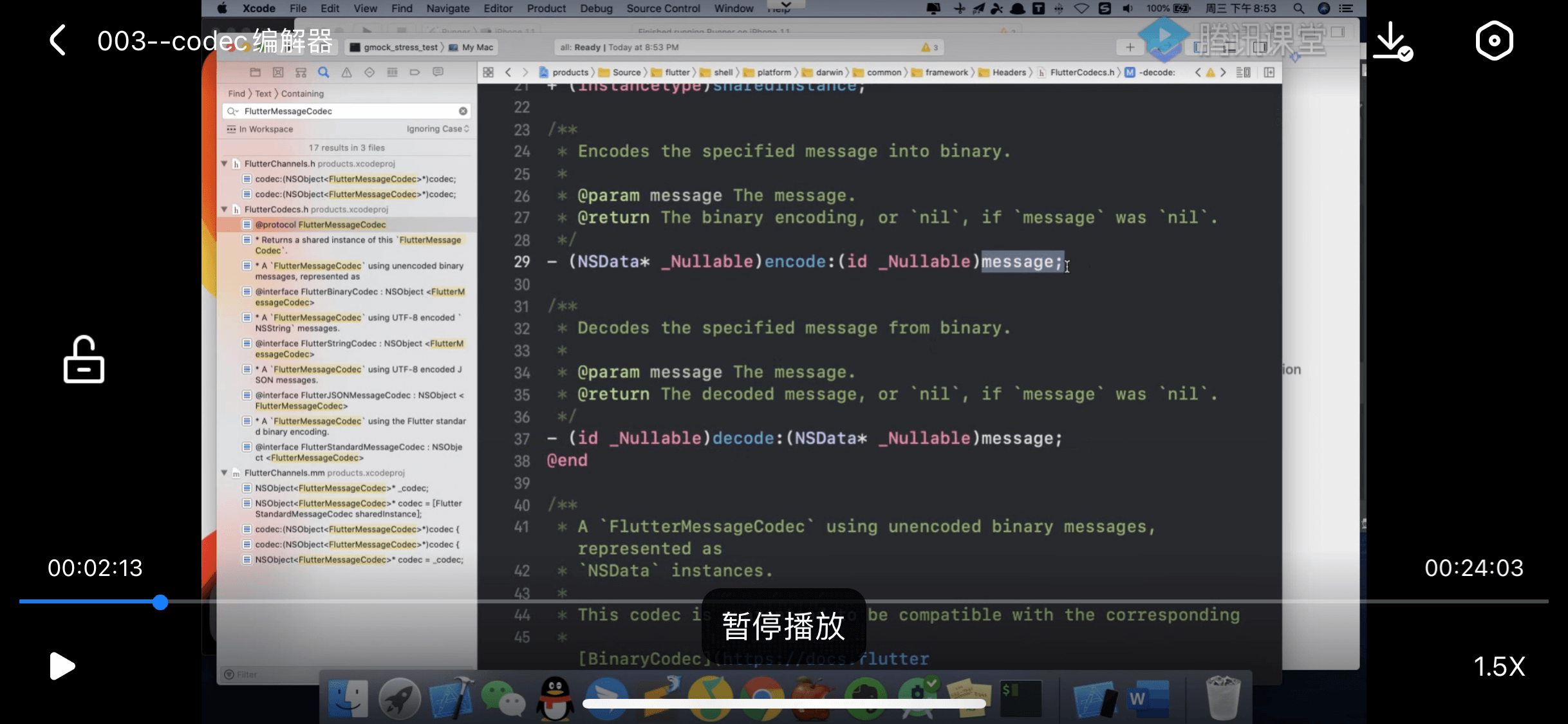Change the 1.5X playback speed
Screen dimensions: 1568x724
click(1499, 667)
